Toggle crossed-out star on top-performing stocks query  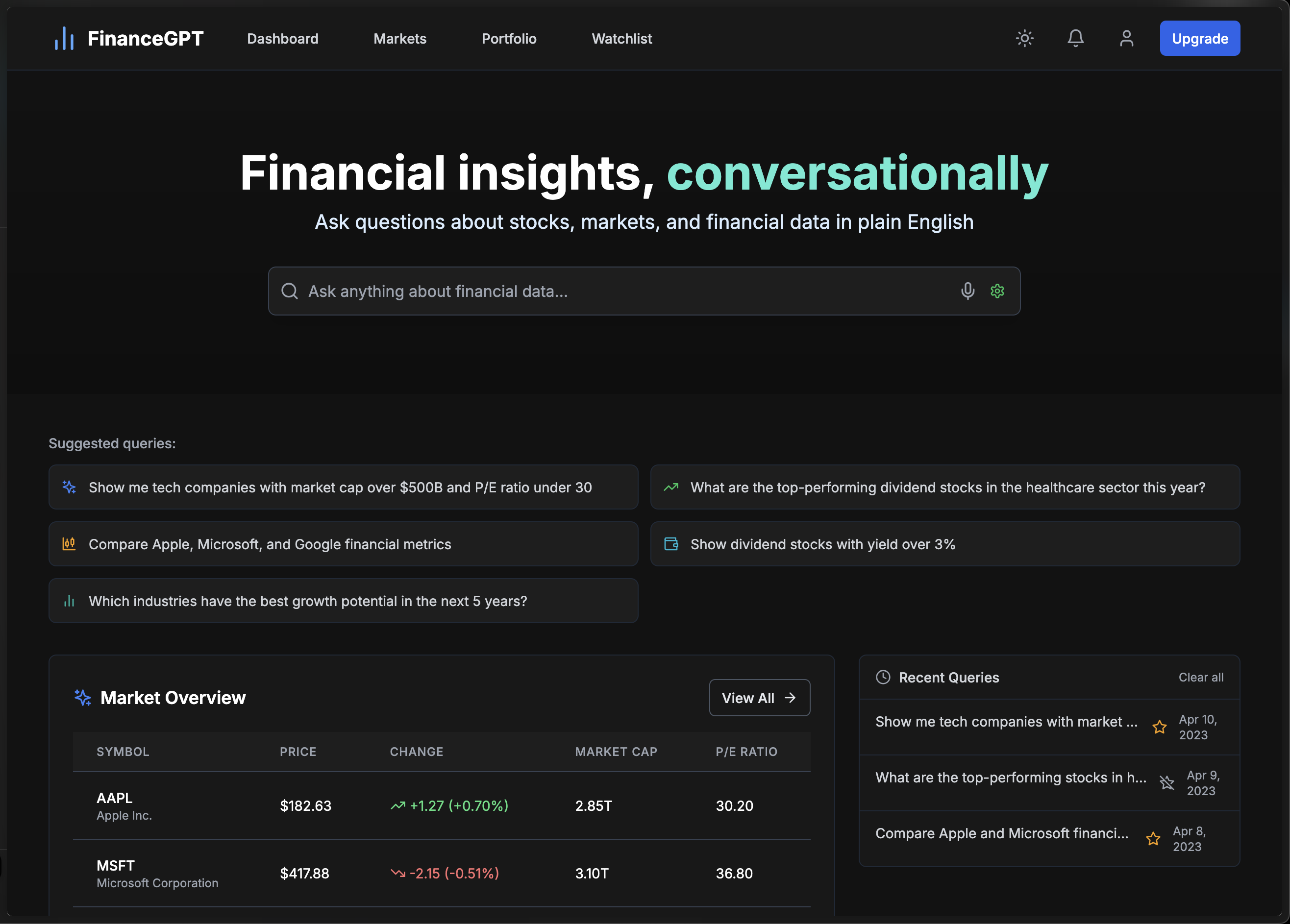pyautogui.click(x=1166, y=783)
